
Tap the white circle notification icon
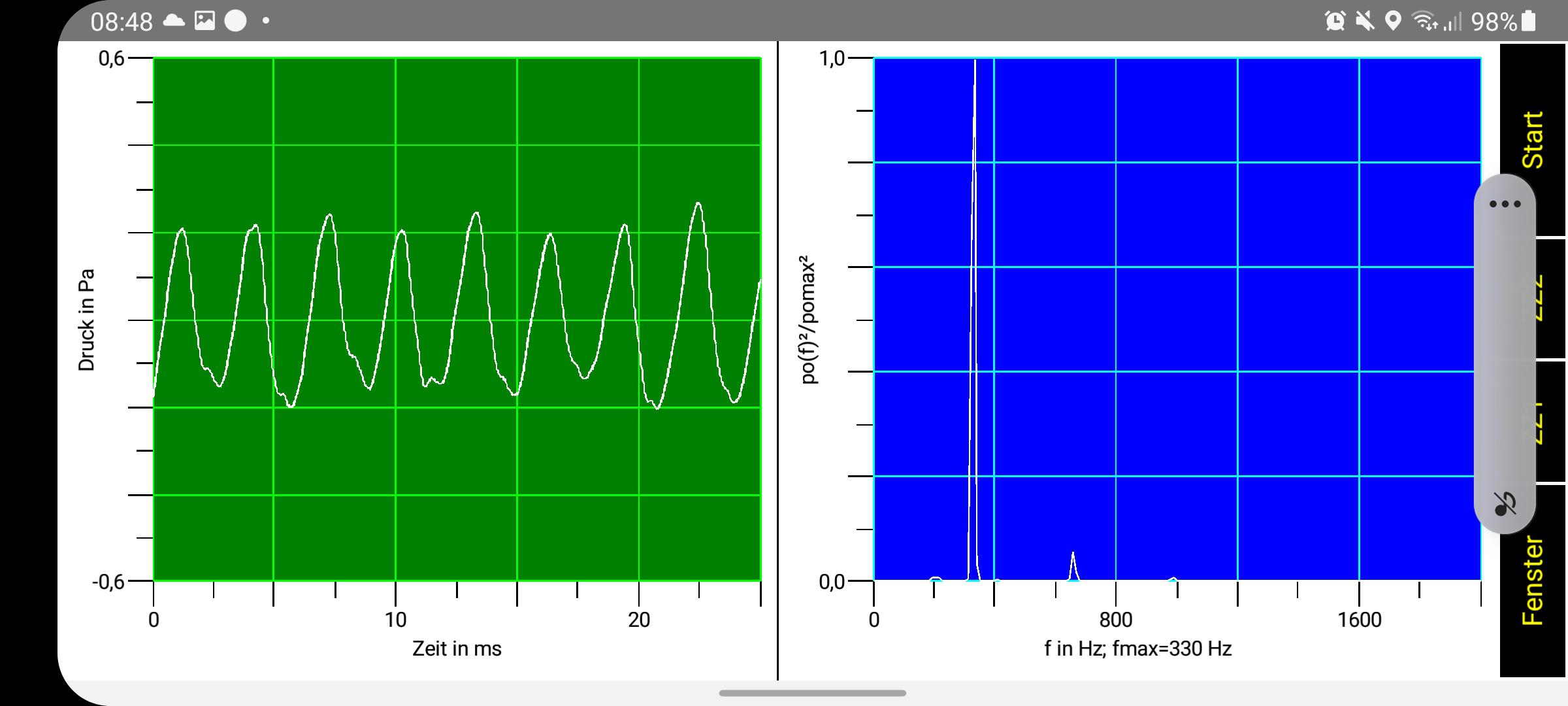[x=235, y=21]
